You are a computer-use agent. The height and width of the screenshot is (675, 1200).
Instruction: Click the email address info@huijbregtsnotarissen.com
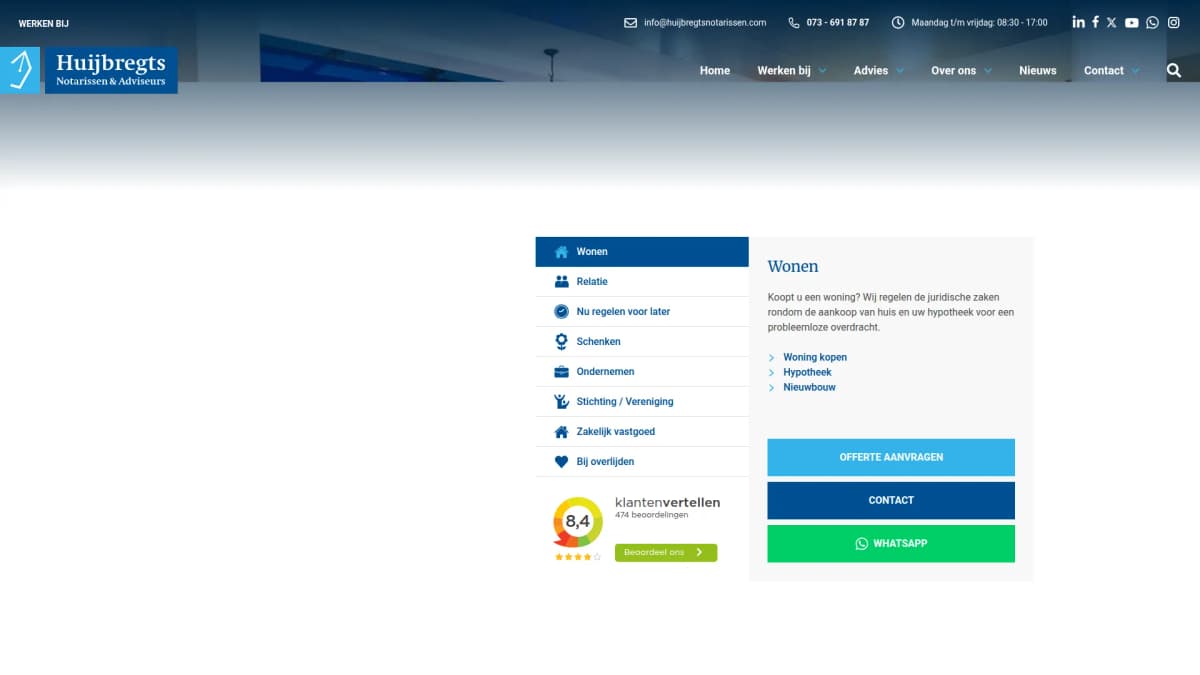click(704, 22)
